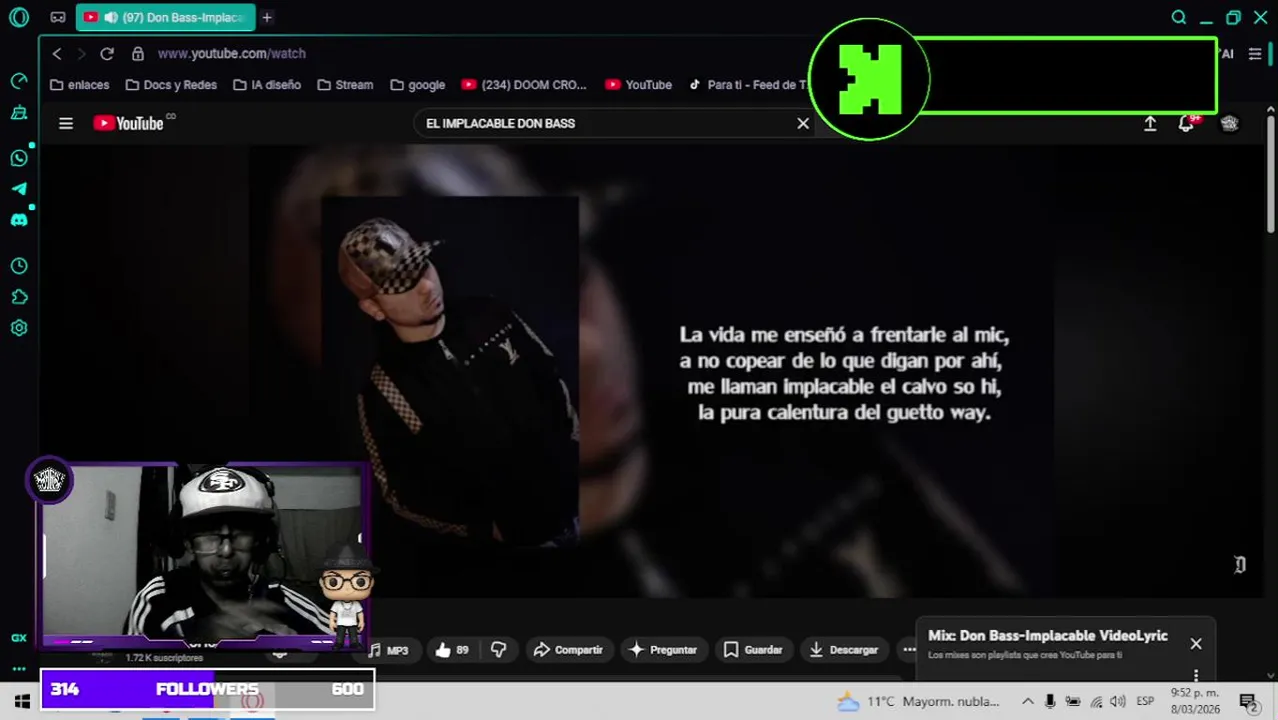Open Discord in the Opera sidebar

[x=19, y=220]
